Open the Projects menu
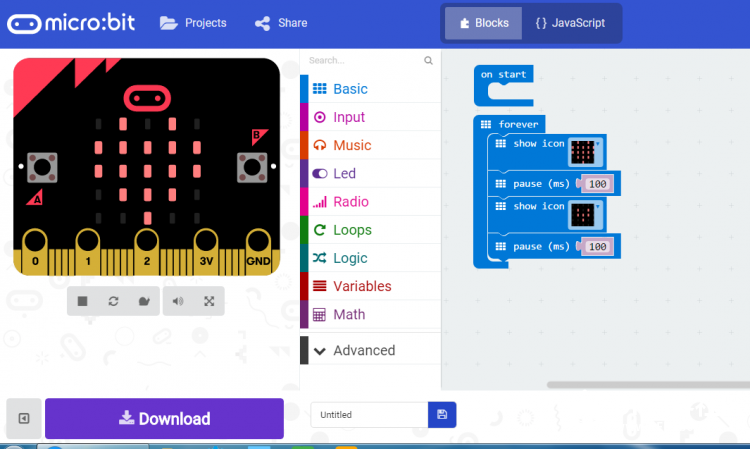750x449 pixels. pos(193,23)
